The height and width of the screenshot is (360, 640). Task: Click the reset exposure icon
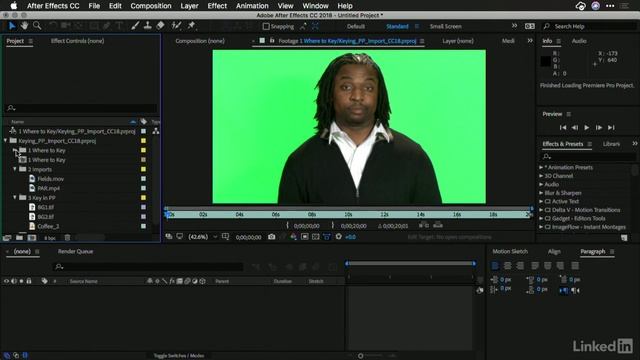[x=338, y=237]
